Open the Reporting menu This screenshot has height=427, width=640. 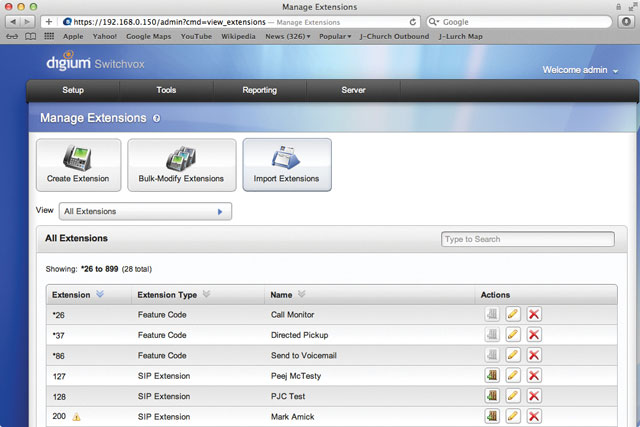260,90
